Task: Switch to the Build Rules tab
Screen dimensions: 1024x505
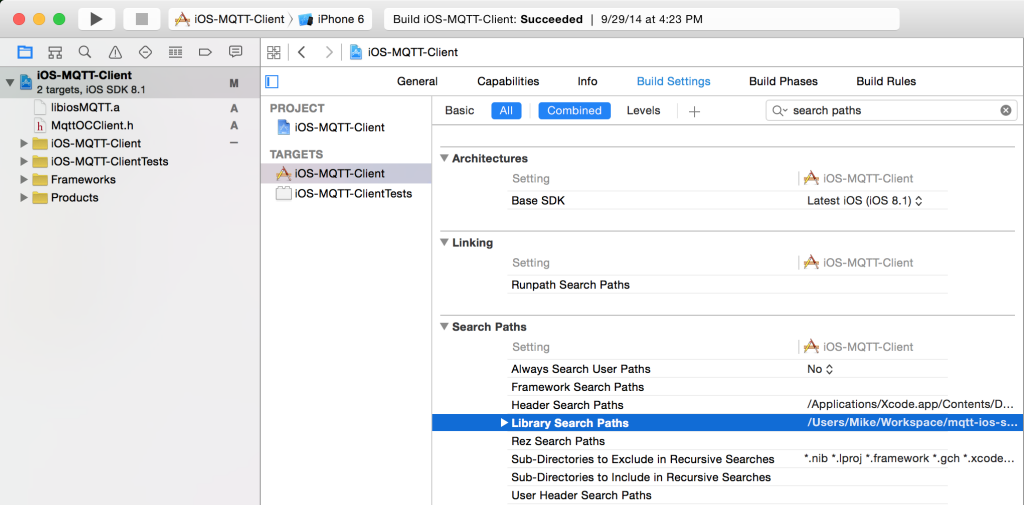Action: (886, 82)
